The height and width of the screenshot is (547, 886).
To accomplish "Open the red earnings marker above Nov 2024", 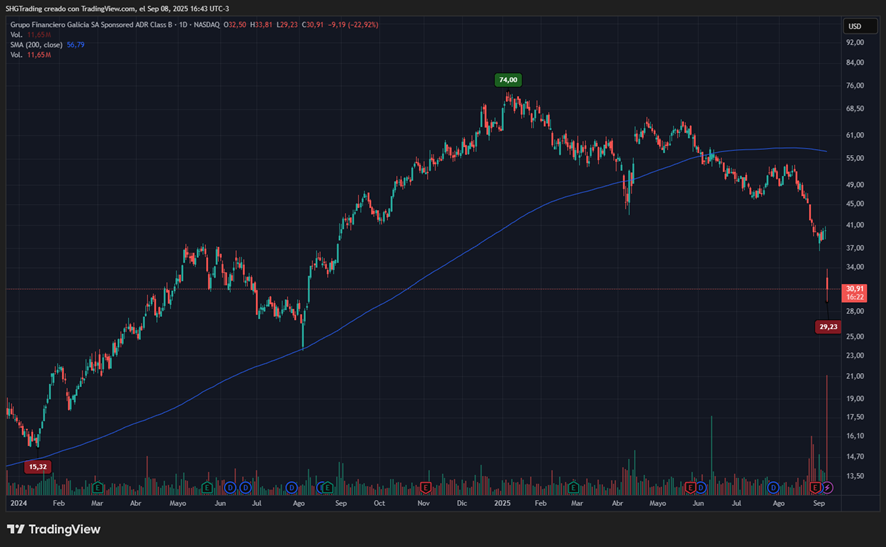I will pos(425,487).
